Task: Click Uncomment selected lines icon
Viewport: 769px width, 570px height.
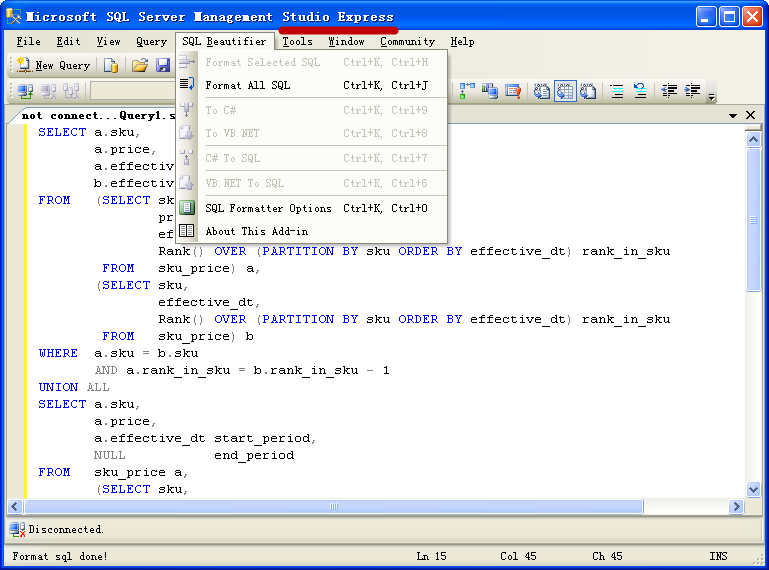Action: pos(640,91)
